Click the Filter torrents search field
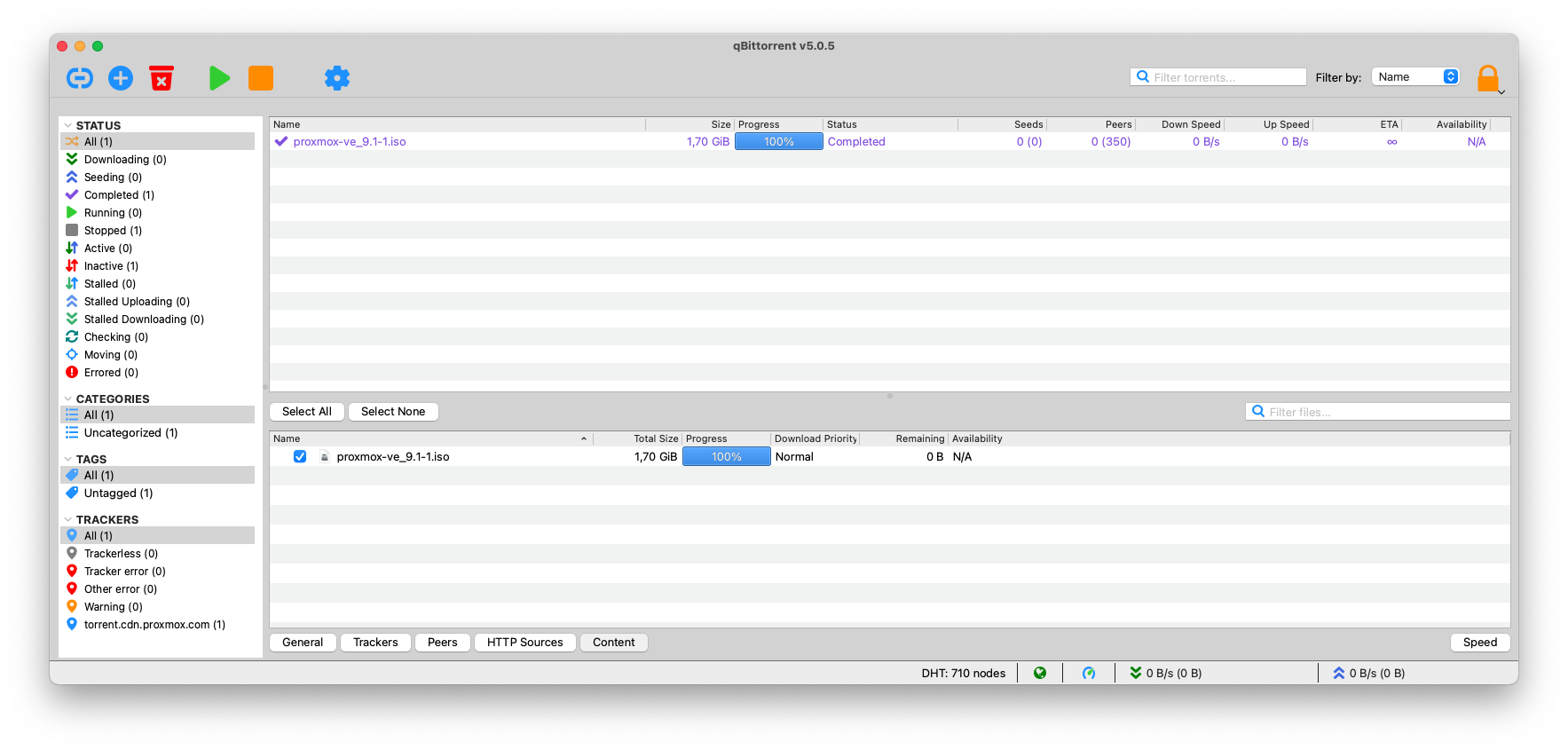 [1218, 77]
